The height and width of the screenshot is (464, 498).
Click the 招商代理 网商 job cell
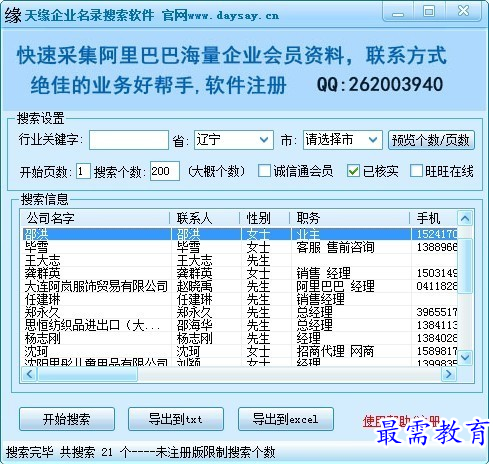pos(335,351)
